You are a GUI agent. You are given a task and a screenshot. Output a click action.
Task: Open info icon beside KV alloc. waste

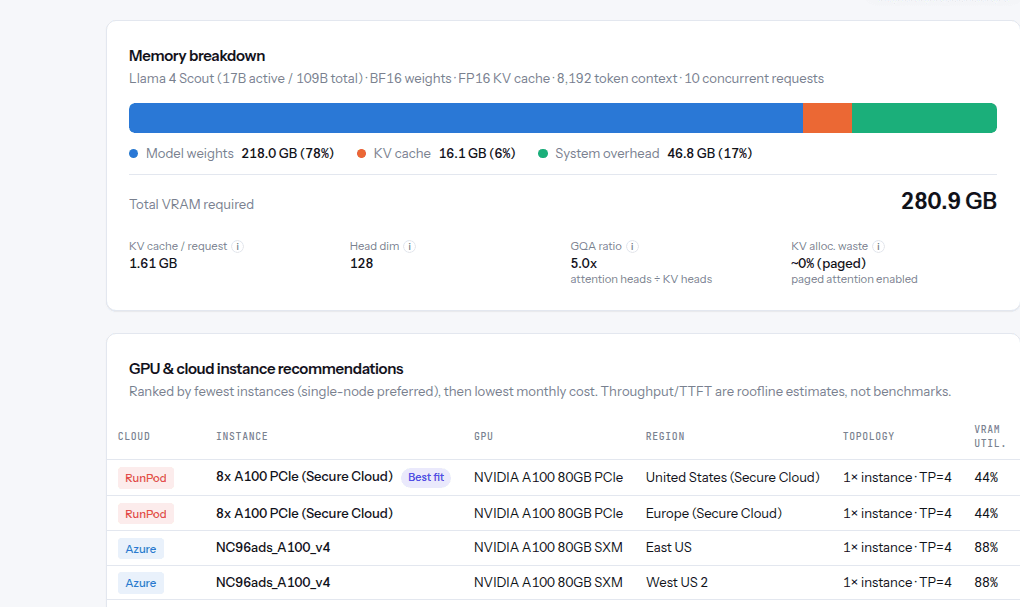click(878, 247)
